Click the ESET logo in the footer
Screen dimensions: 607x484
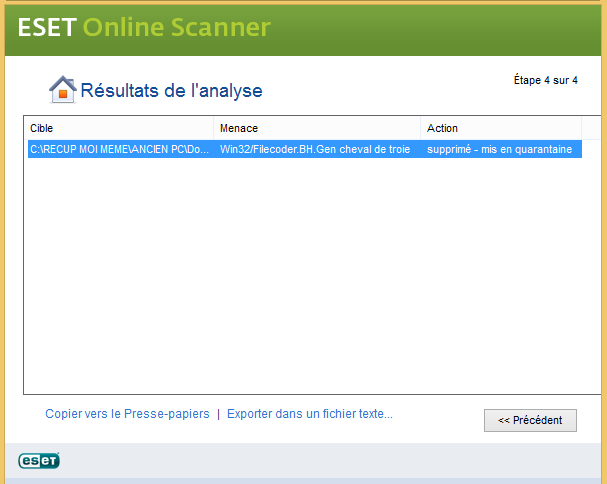[x=39, y=460]
